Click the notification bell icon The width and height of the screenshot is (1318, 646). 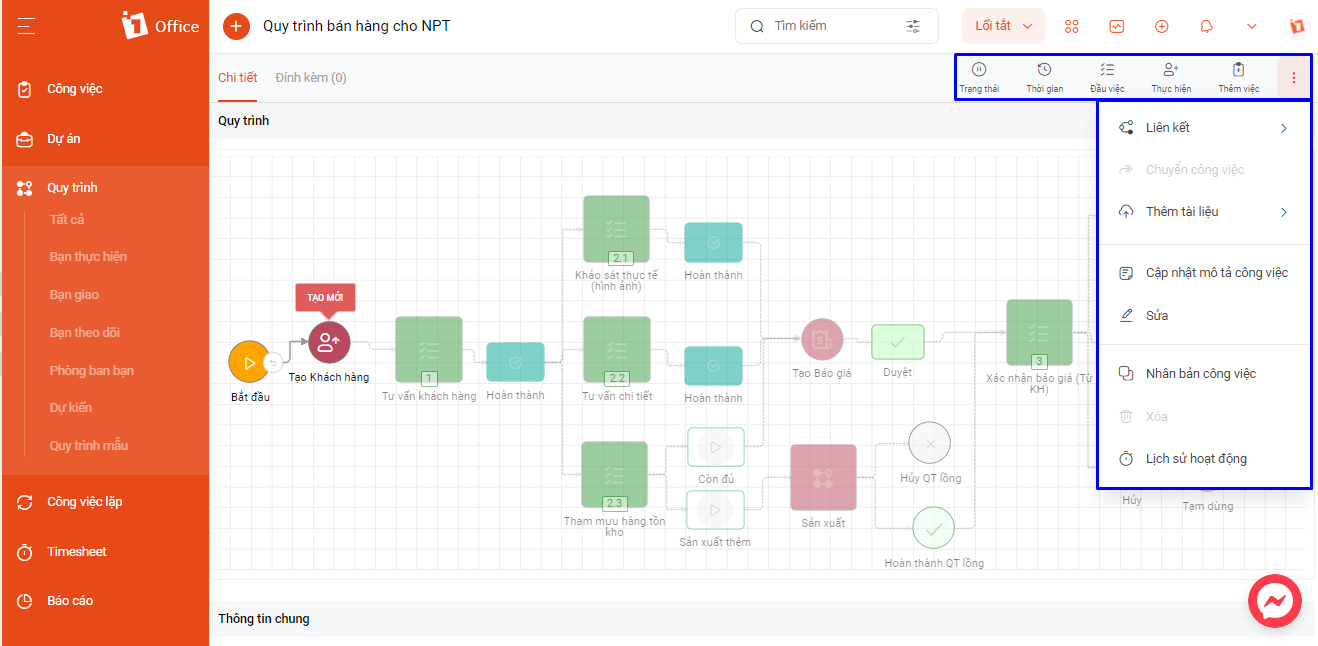[1207, 26]
